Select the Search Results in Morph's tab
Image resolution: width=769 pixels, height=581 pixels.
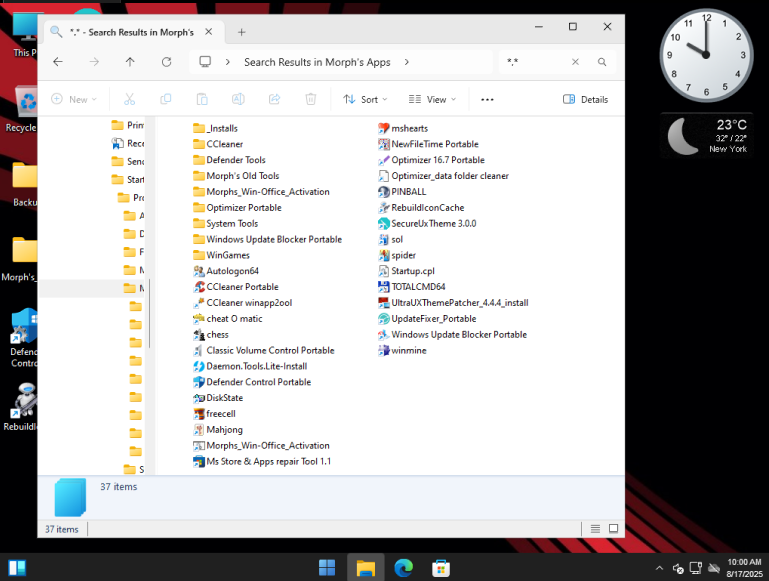(x=131, y=32)
